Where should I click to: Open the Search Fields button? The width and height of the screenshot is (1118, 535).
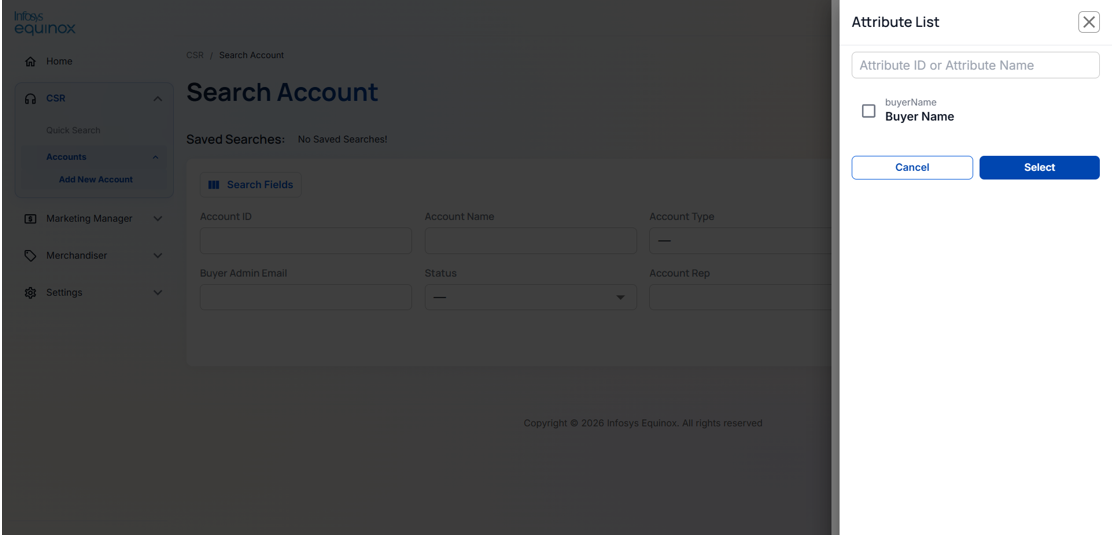pyautogui.click(x=250, y=185)
